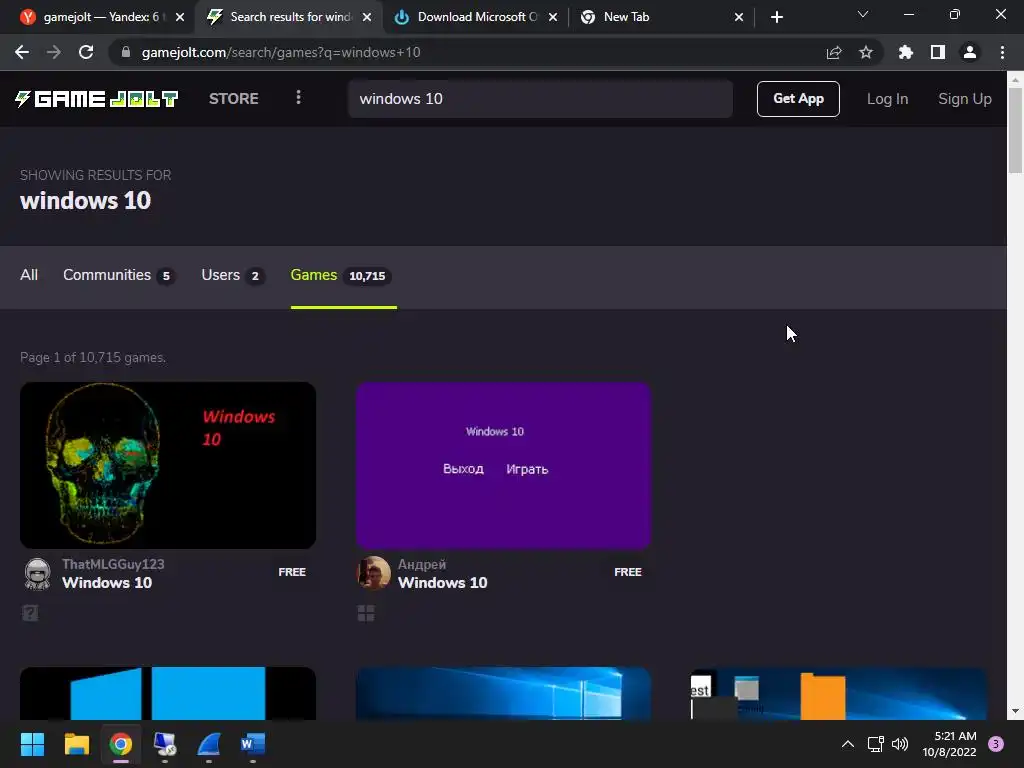1024x768 pixels.
Task: Open the volume speaker tray icon
Action: (x=900, y=744)
